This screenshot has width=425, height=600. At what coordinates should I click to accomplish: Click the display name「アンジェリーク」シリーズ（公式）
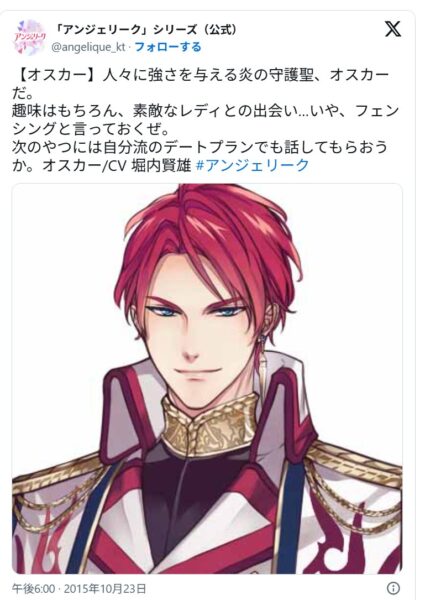pyautogui.click(x=146, y=29)
